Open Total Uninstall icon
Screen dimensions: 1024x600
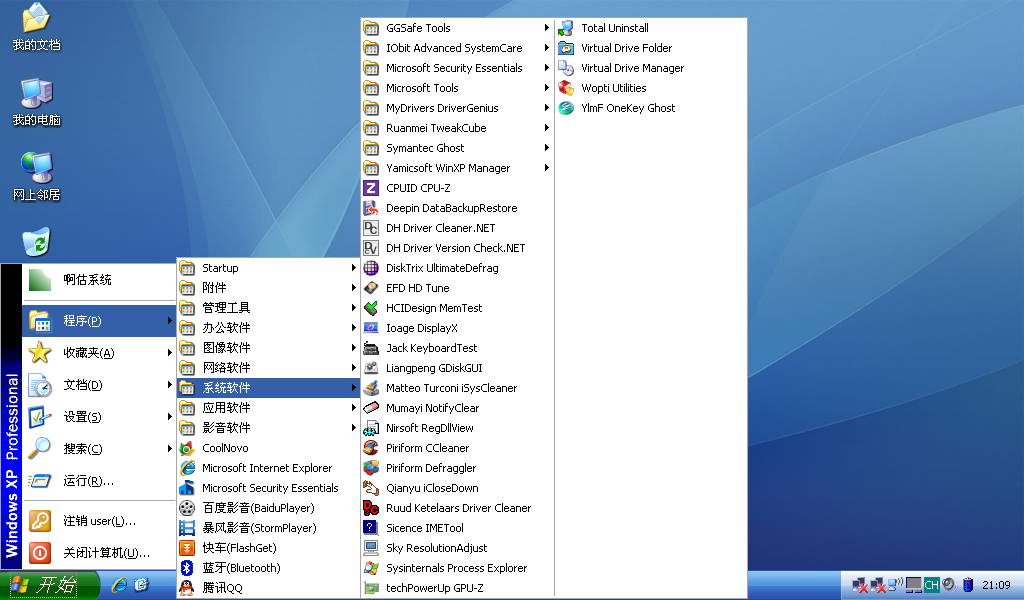click(x=566, y=28)
